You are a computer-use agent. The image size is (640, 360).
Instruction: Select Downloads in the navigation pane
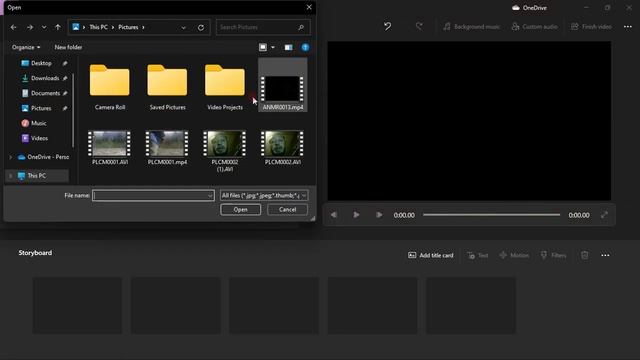tap(44, 78)
